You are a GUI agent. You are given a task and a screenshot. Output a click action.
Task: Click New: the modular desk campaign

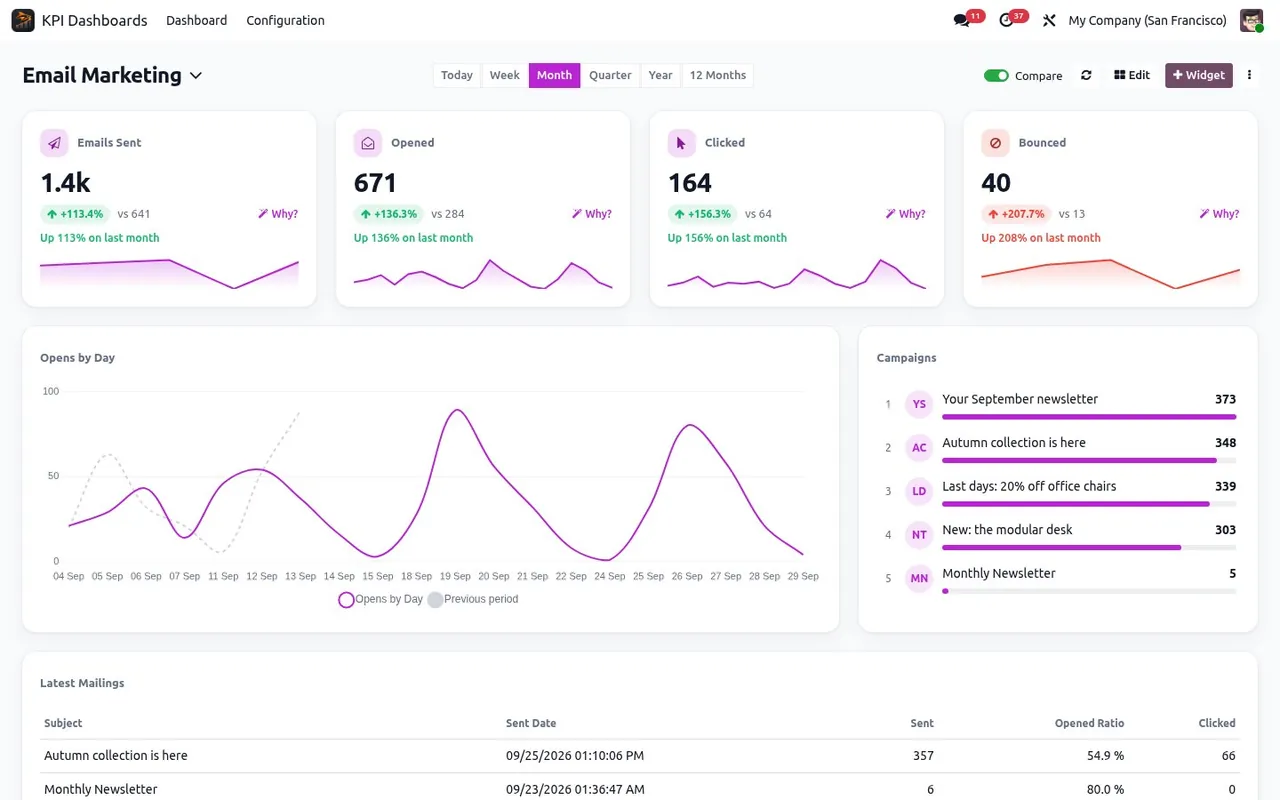(1007, 530)
